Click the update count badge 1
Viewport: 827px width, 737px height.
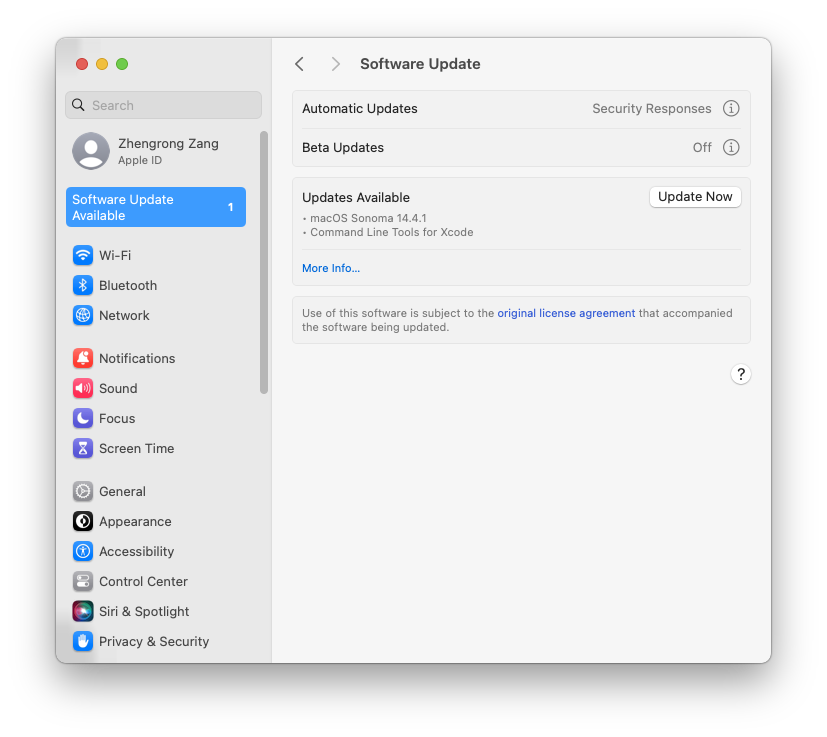click(x=230, y=207)
